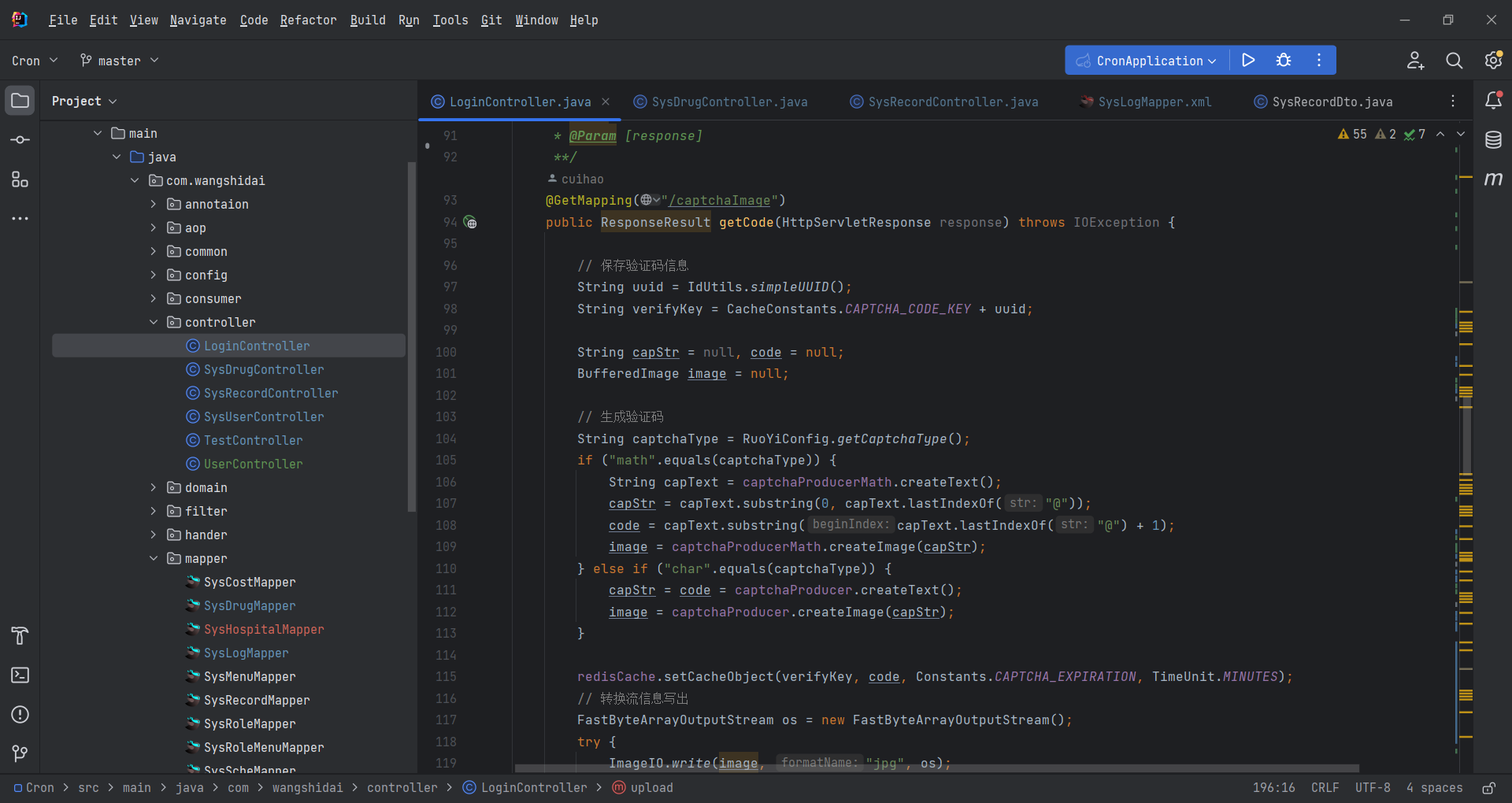Click upload method in breadcrumb bar
The height and width of the screenshot is (803, 1512).
pyautogui.click(x=643, y=787)
